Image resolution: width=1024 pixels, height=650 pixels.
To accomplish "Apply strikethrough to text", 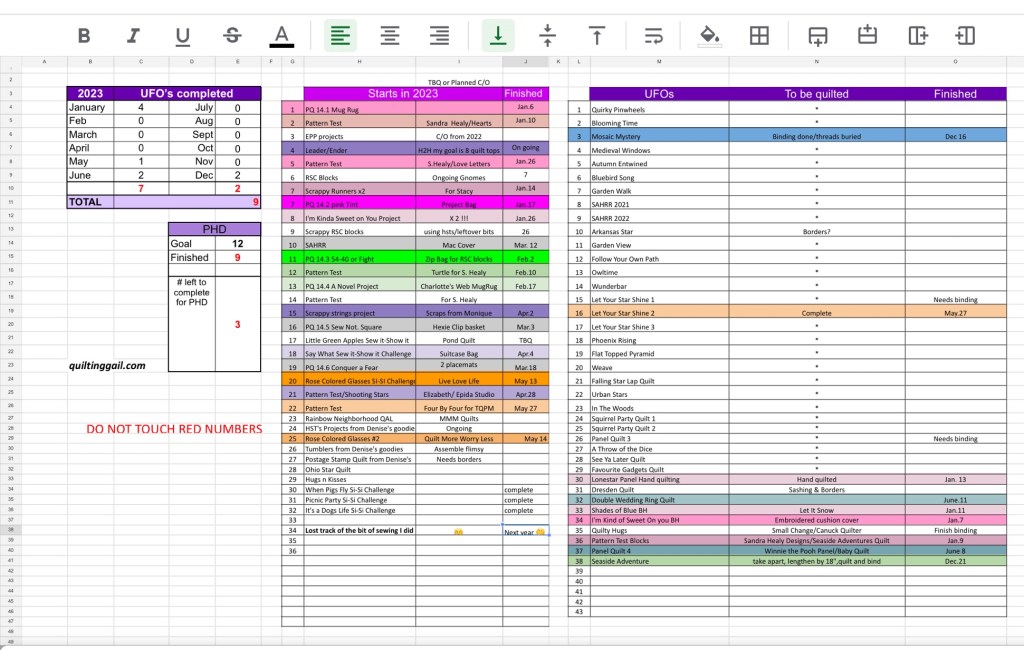I will [232, 36].
